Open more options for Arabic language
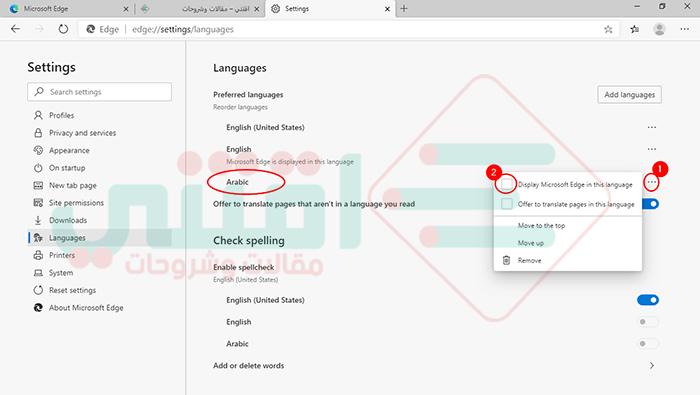 [652, 182]
